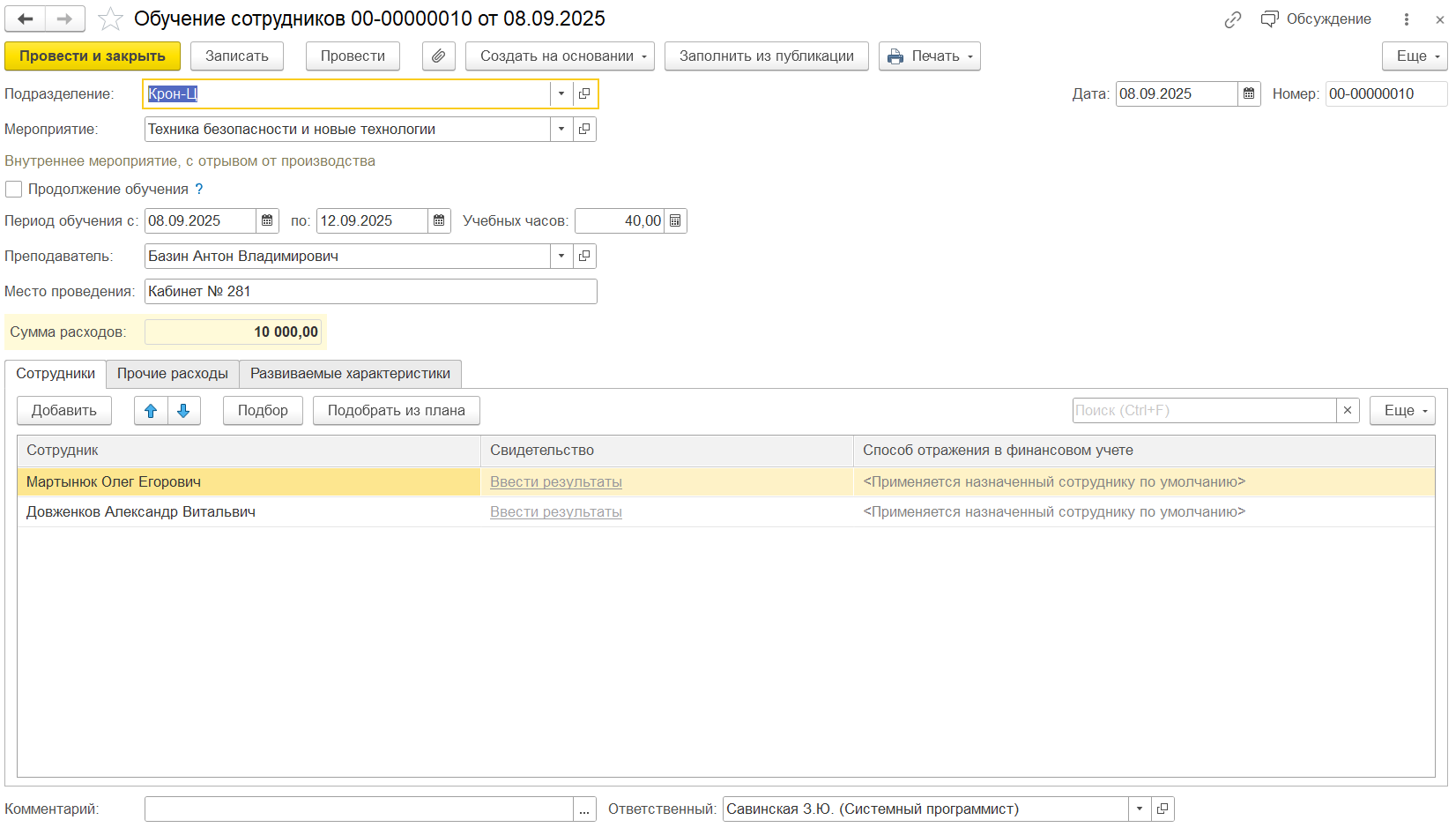The height and width of the screenshot is (835, 1456).
Task: Open the Преподаватель item card
Action: [584, 257]
